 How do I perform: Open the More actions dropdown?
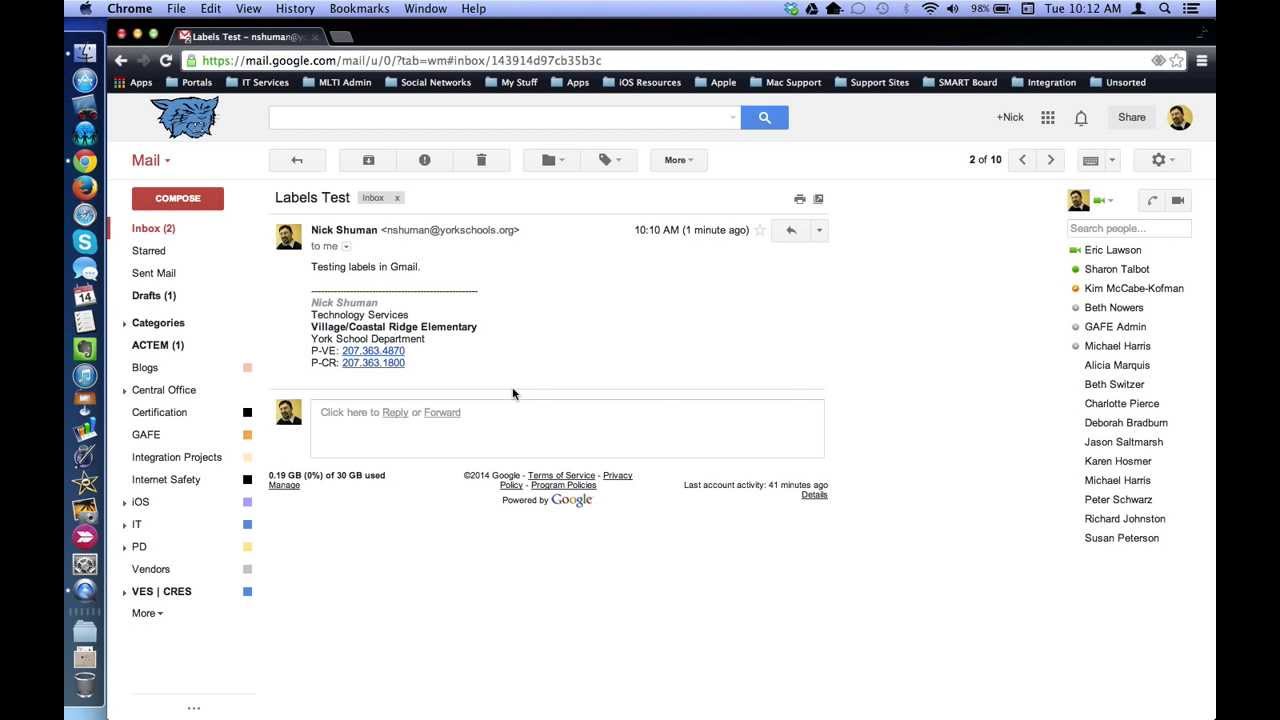(679, 160)
